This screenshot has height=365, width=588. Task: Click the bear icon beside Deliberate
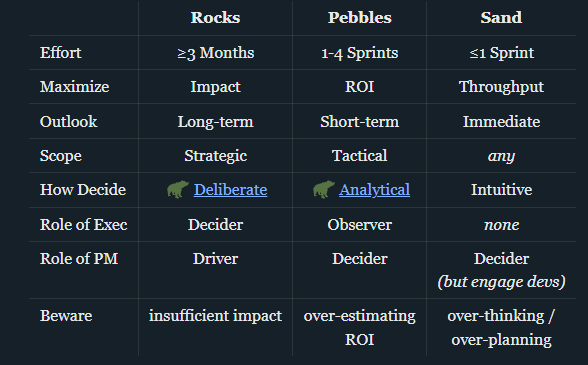178,189
